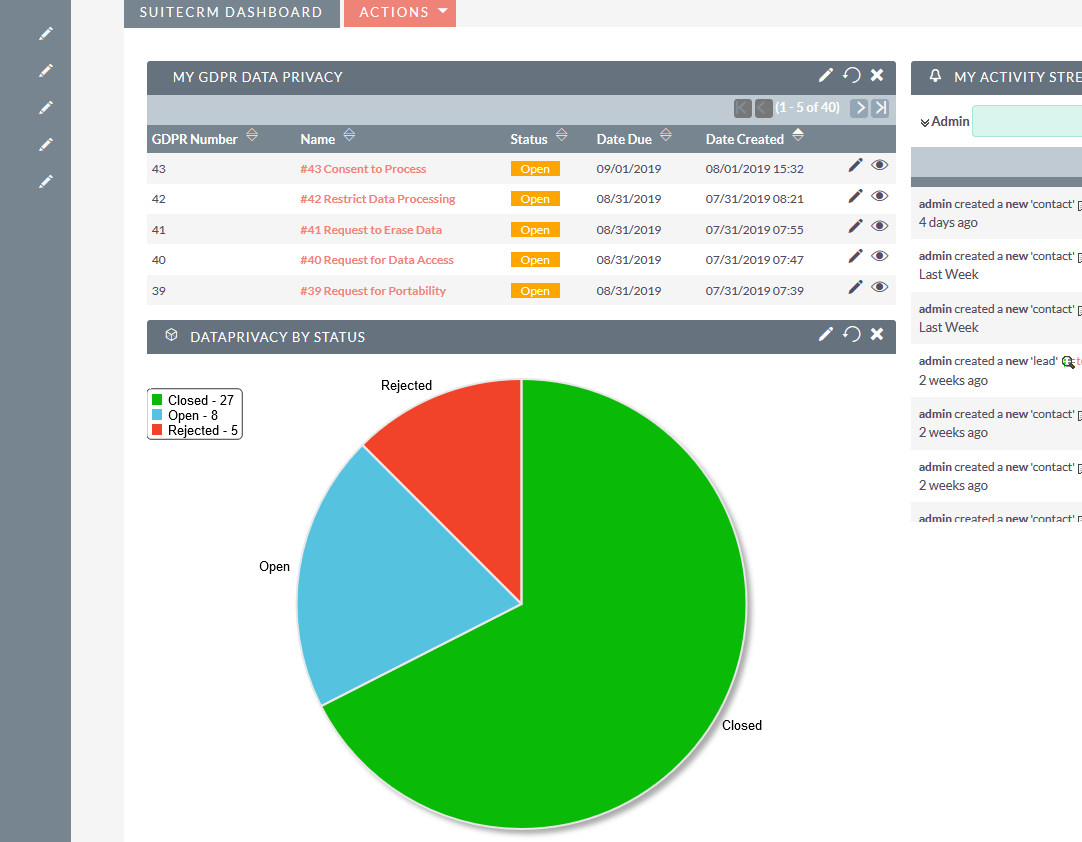1082x842 pixels.
Task: Click the red Rejected legend swatch
Action: [157, 430]
